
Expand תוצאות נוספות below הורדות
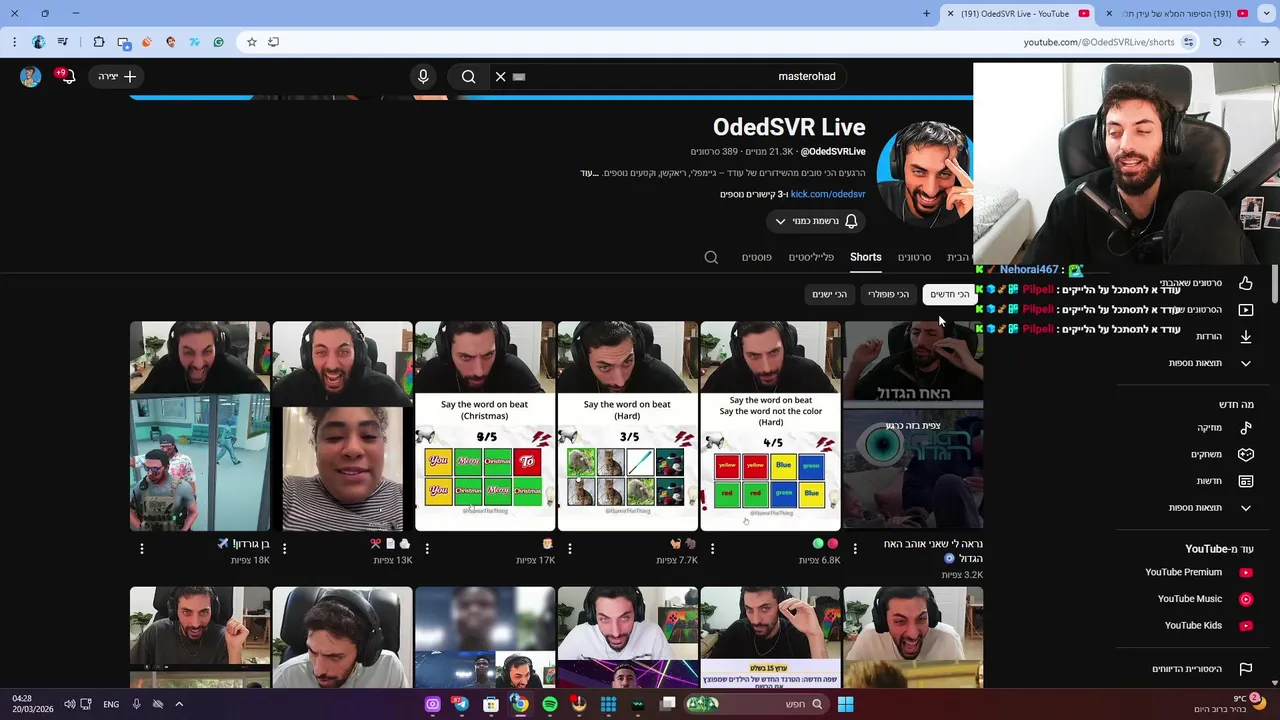point(1209,363)
